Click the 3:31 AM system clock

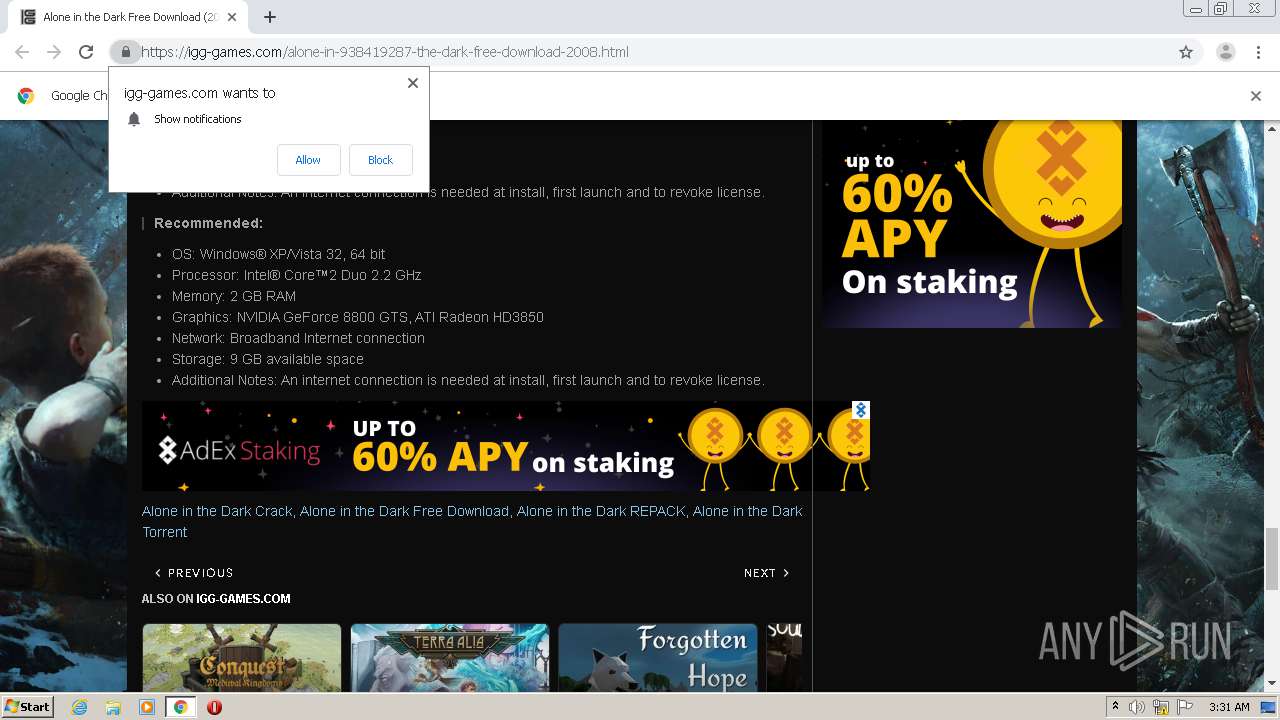coord(1229,707)
